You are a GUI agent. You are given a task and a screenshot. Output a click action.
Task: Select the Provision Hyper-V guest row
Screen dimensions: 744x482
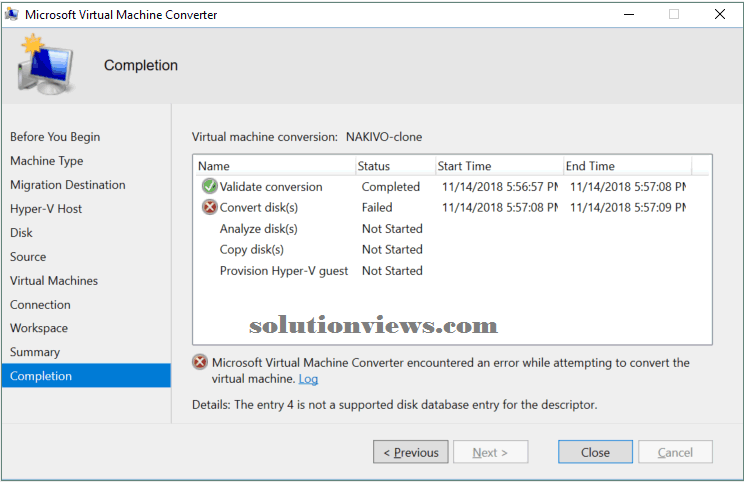point(452,270)
